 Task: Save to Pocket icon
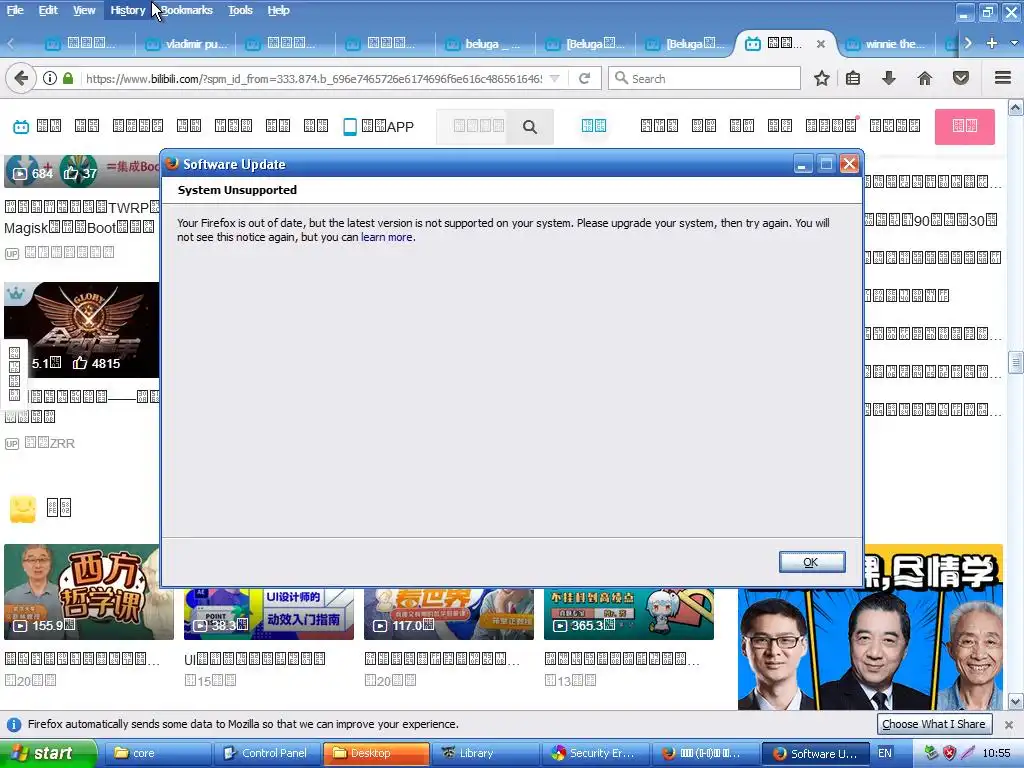961,78
